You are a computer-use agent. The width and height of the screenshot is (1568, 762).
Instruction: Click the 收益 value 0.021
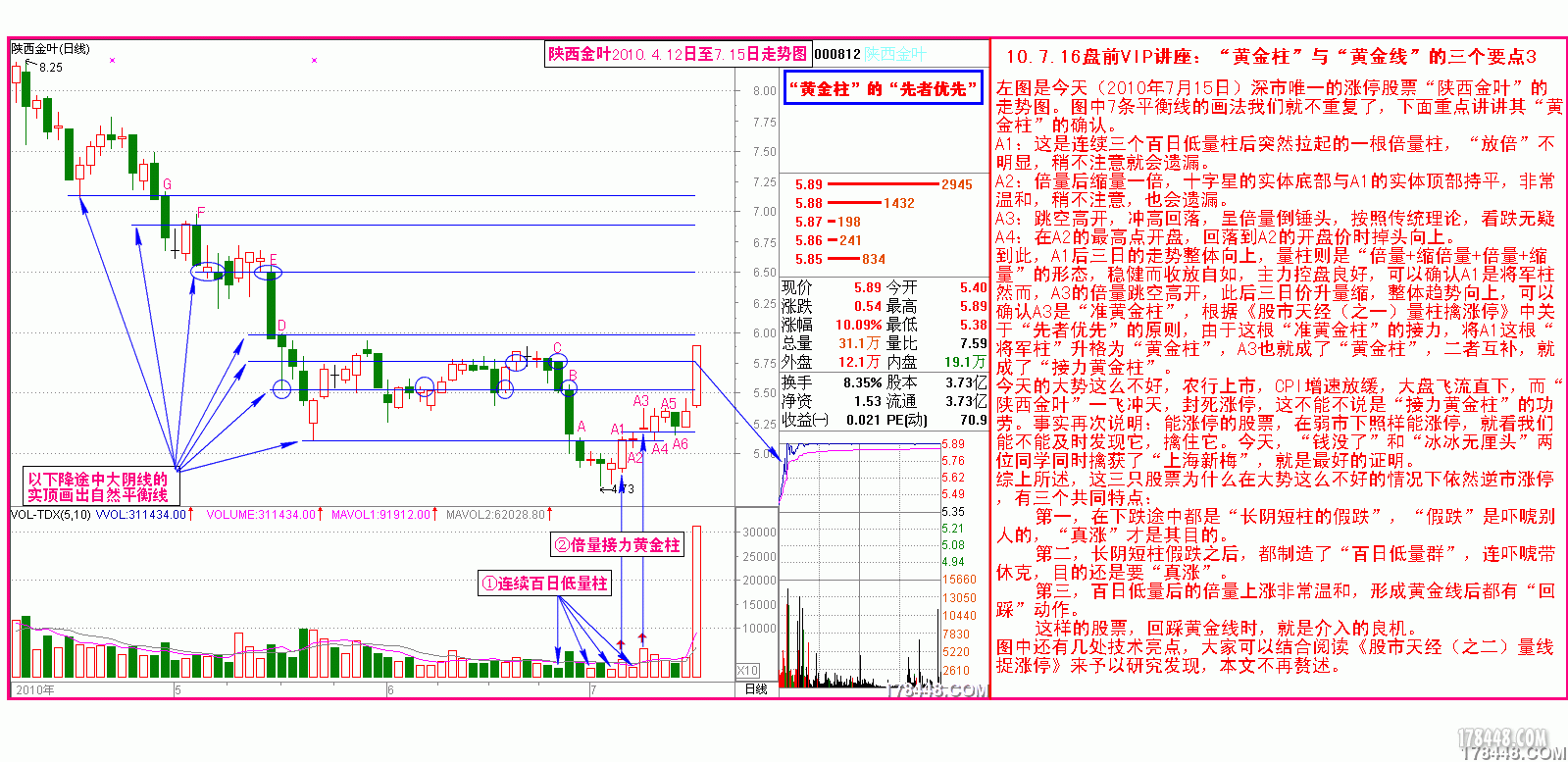[x=863, y=420]
